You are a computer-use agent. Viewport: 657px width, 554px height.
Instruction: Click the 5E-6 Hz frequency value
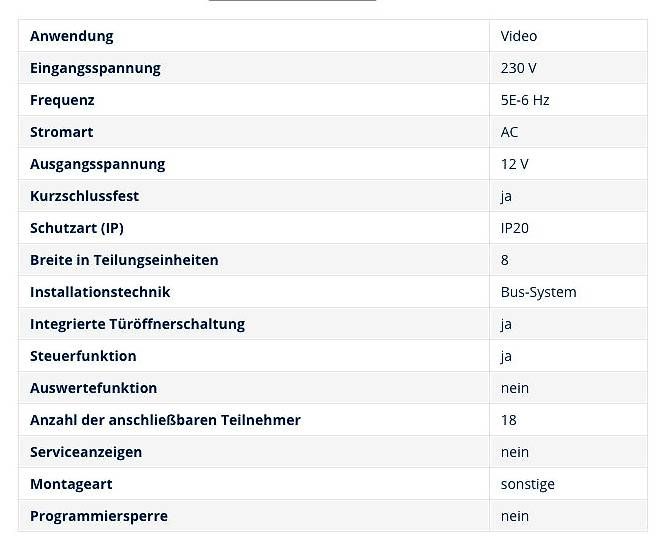click(x=525, y=100)
